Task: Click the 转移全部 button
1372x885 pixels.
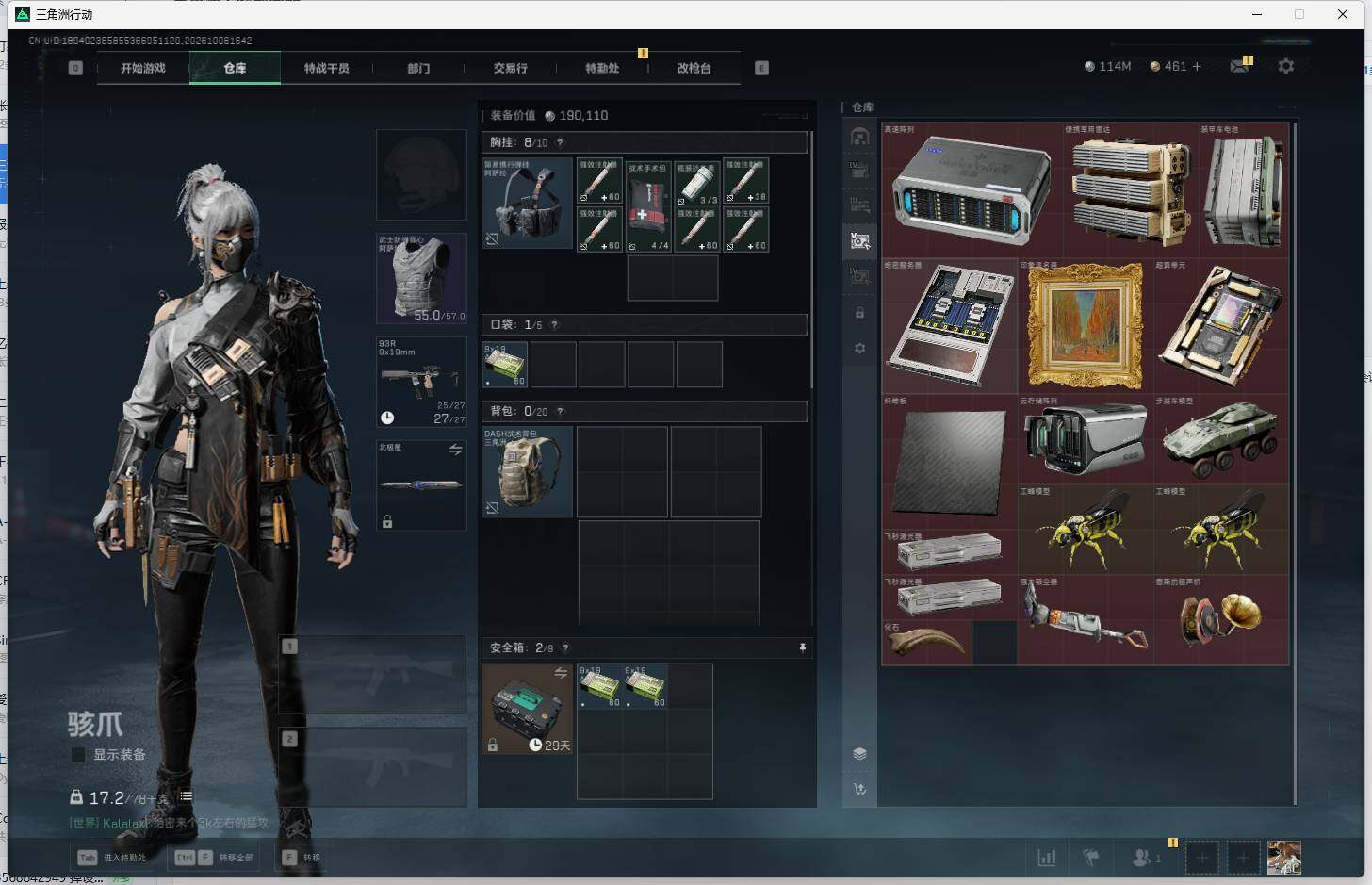Action: (216, 858)
